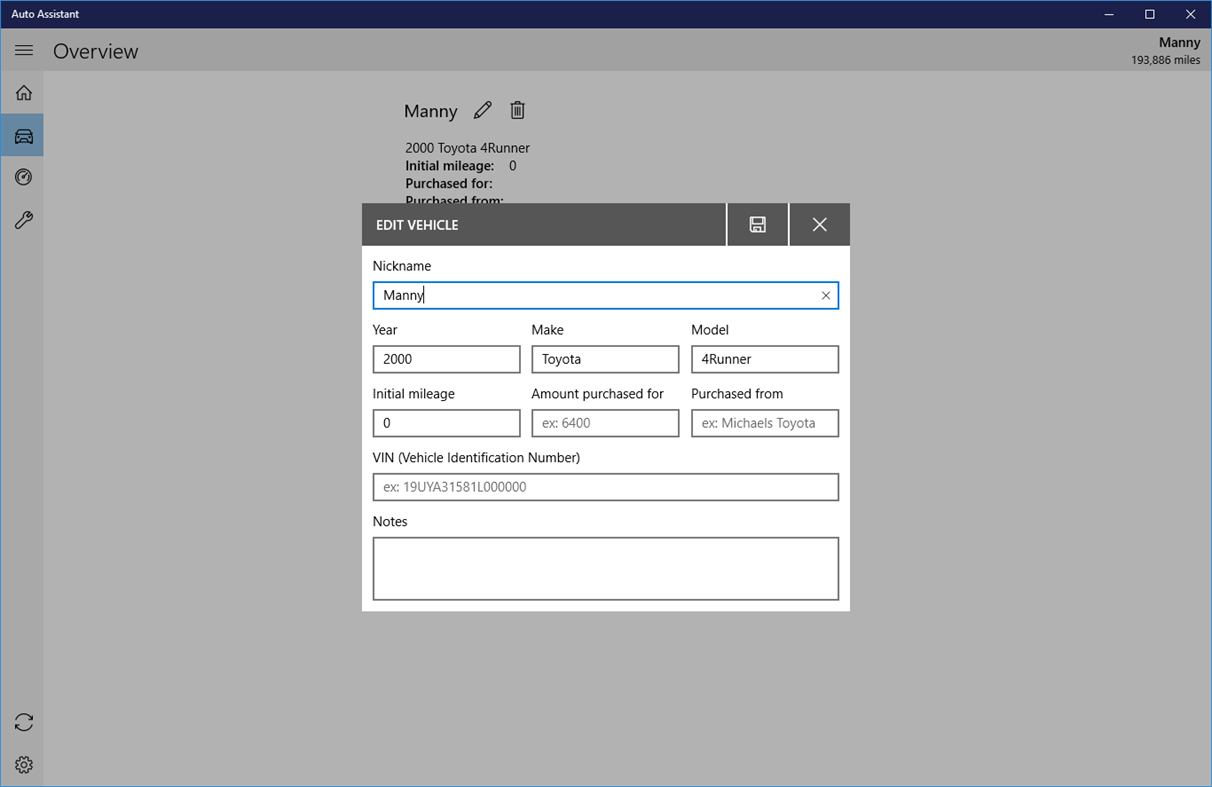Sync data with the refresh icon

point(23,722)
